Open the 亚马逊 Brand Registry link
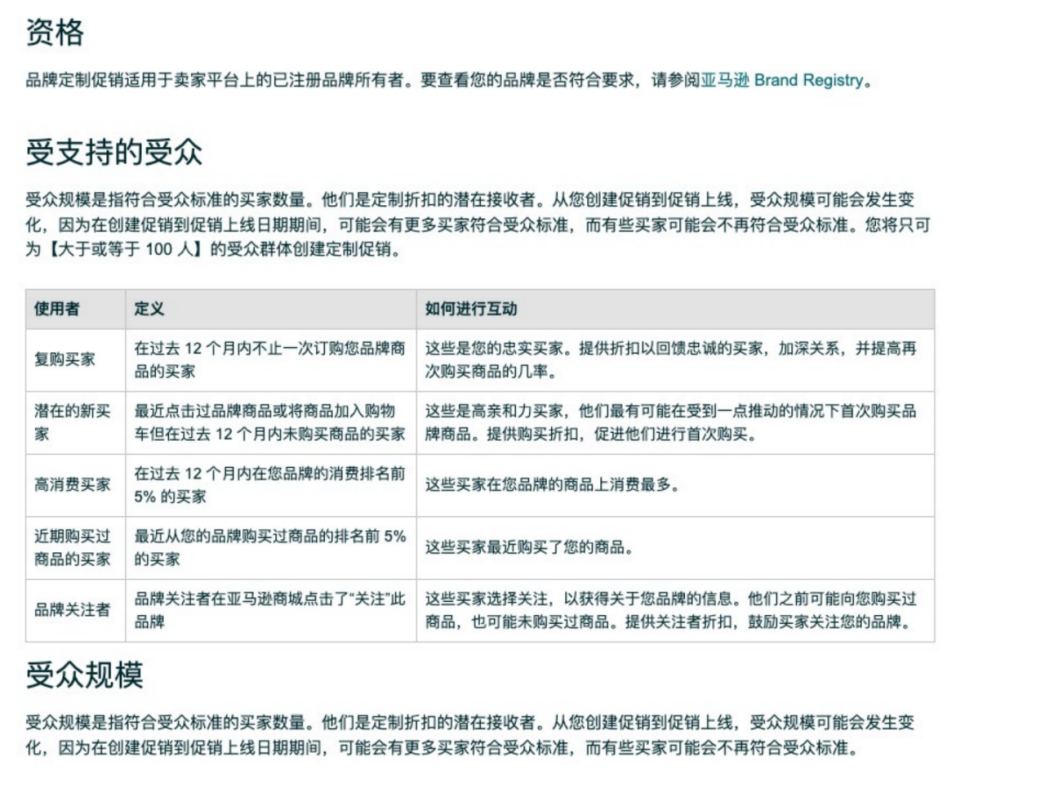Viewport: 1046px width, 793px height. [x=782, y=80]
